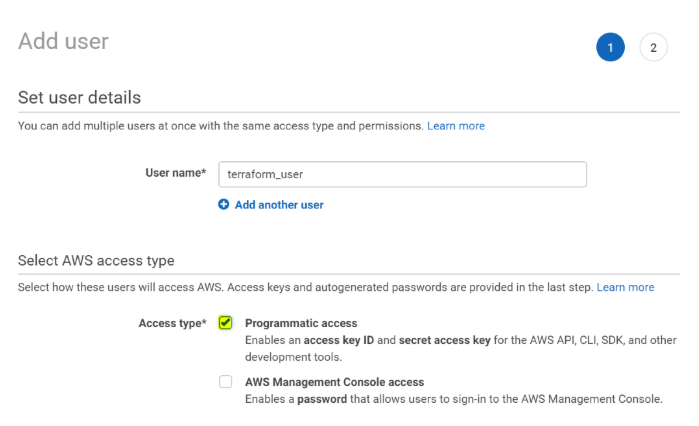Open Learn more link under Set user details
Image resolution: width=699 pixels, height=426 pixels.
click(456, 126)
